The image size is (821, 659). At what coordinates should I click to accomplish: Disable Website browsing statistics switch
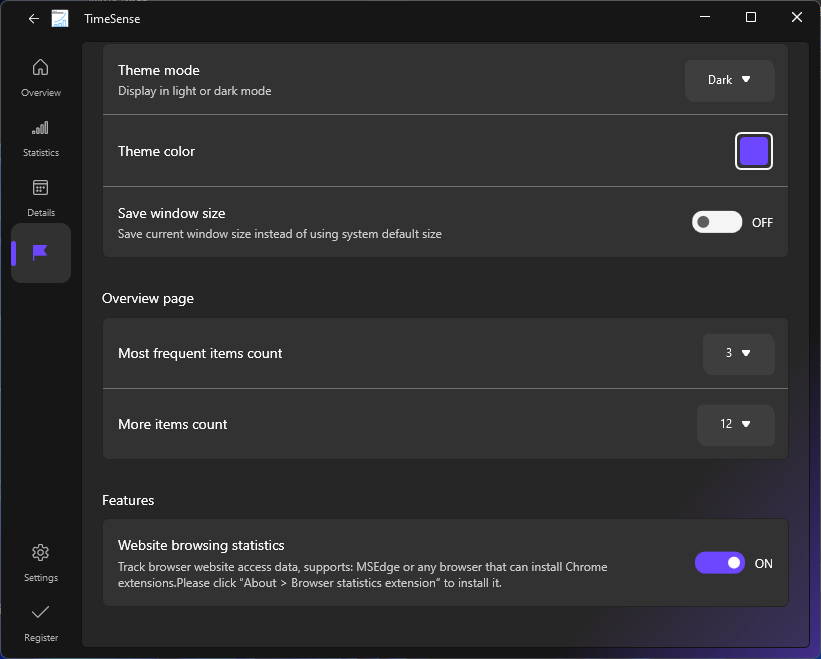coord(720,563)
